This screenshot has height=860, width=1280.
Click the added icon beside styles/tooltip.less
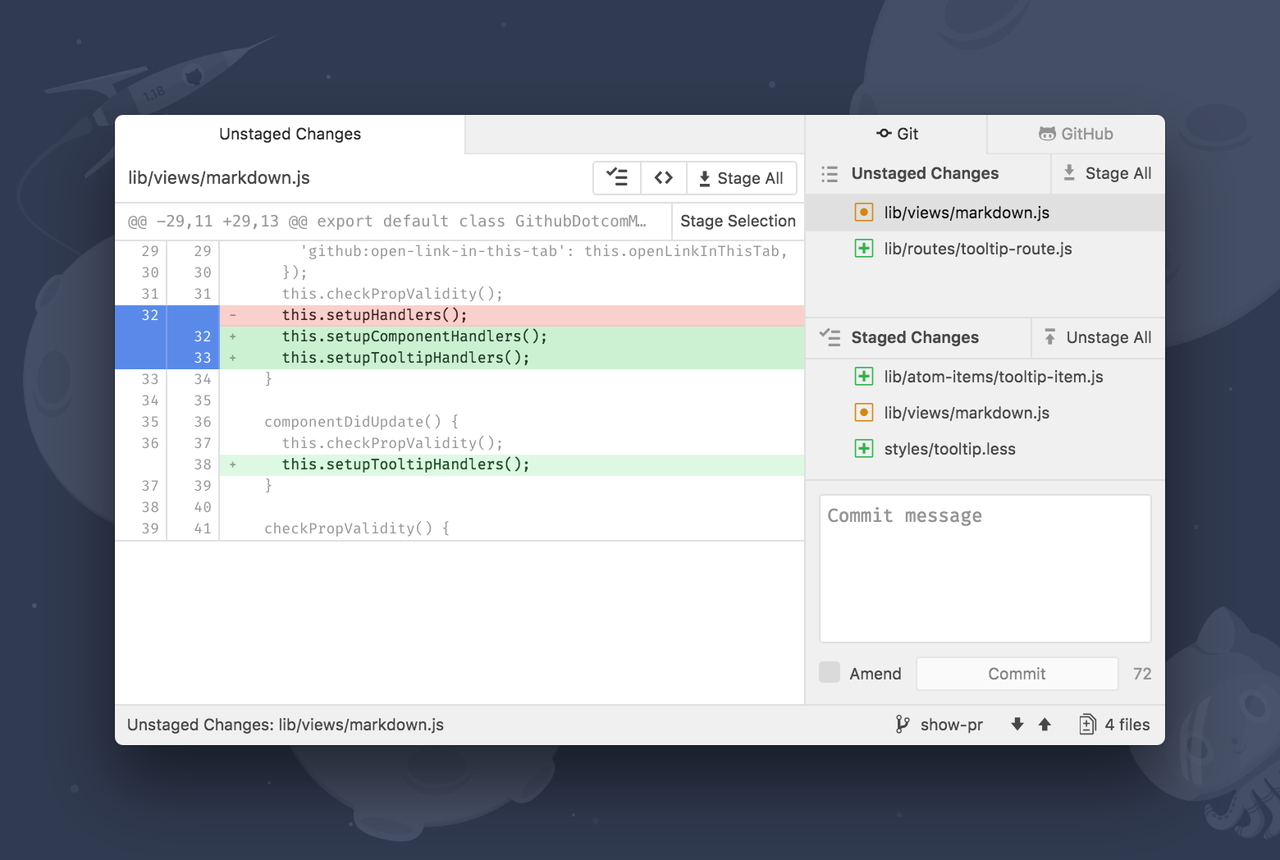(x=862, y=448)
